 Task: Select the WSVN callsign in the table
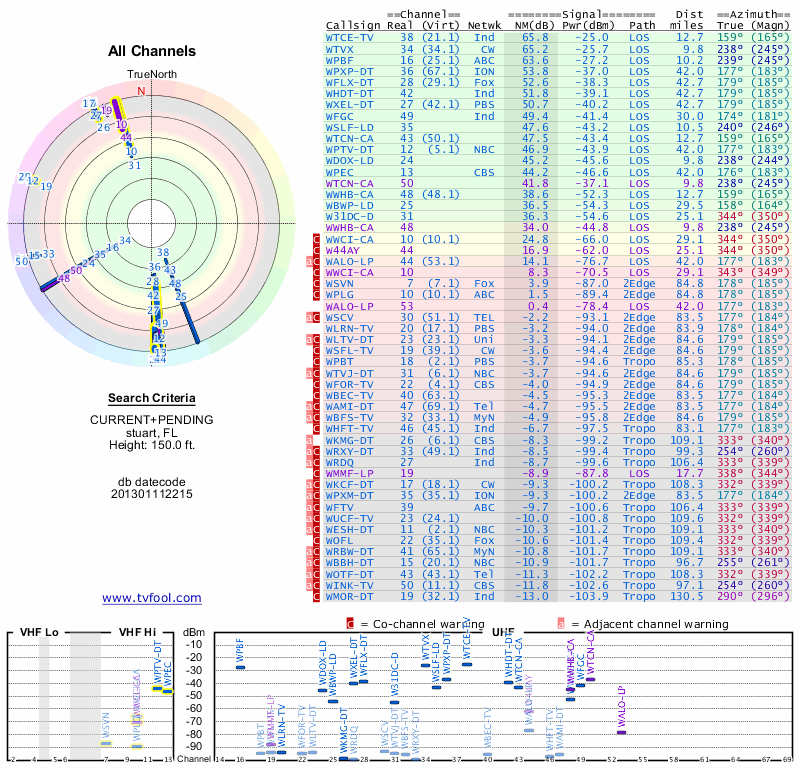tap(339, 284)
